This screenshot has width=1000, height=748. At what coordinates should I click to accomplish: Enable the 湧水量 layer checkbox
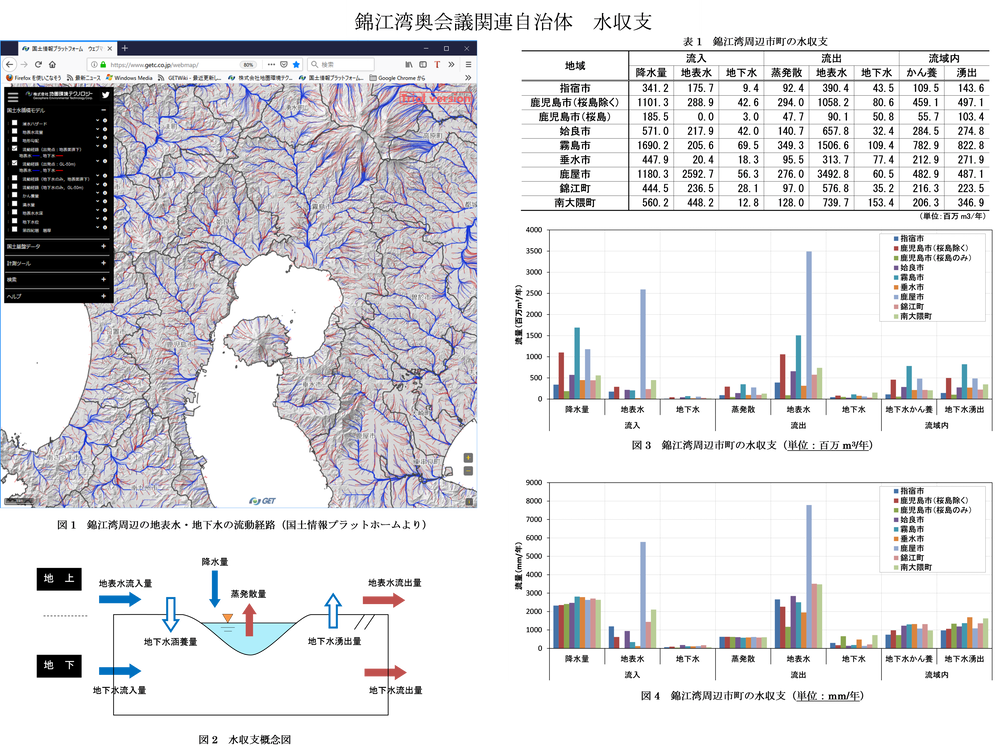[x=15, y=204]
